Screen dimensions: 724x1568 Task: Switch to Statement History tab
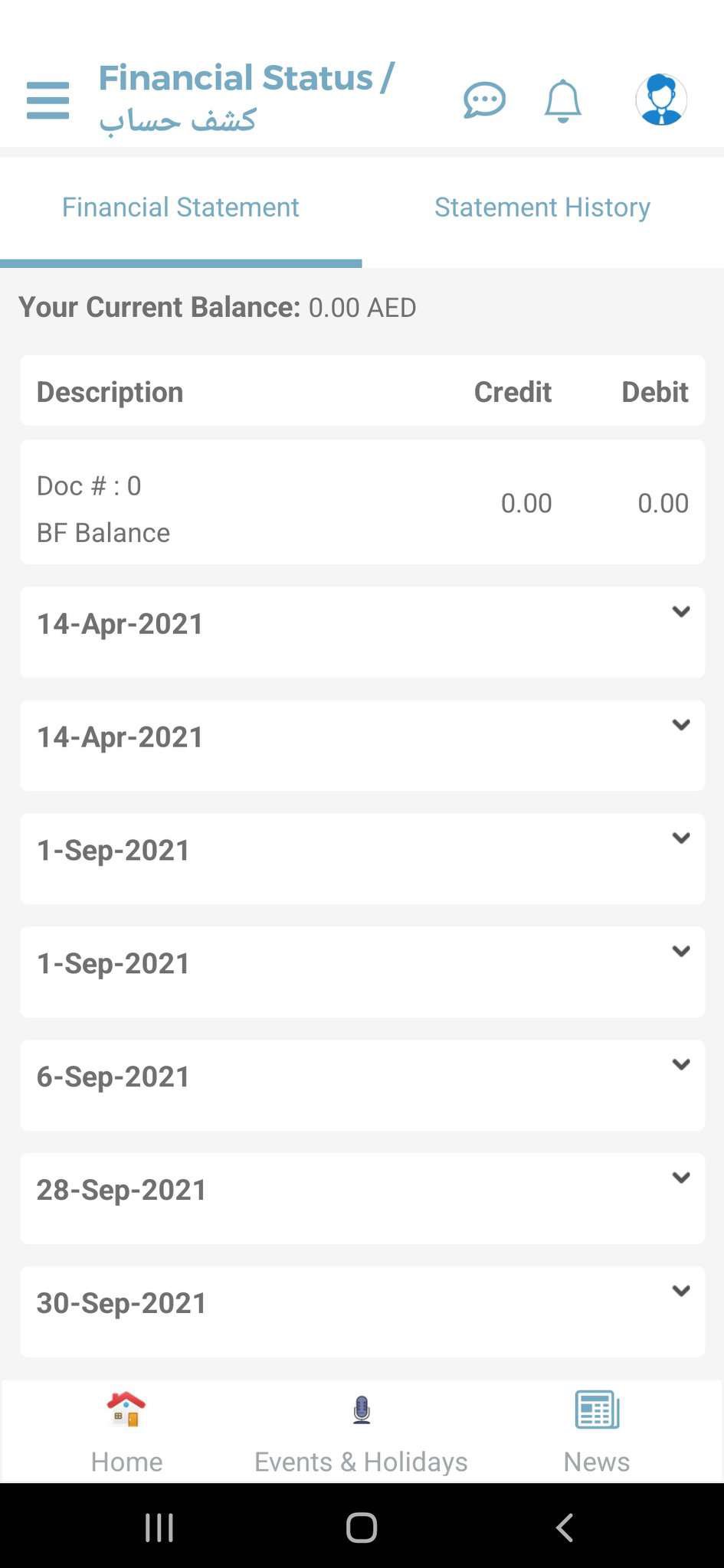(542, 207)
